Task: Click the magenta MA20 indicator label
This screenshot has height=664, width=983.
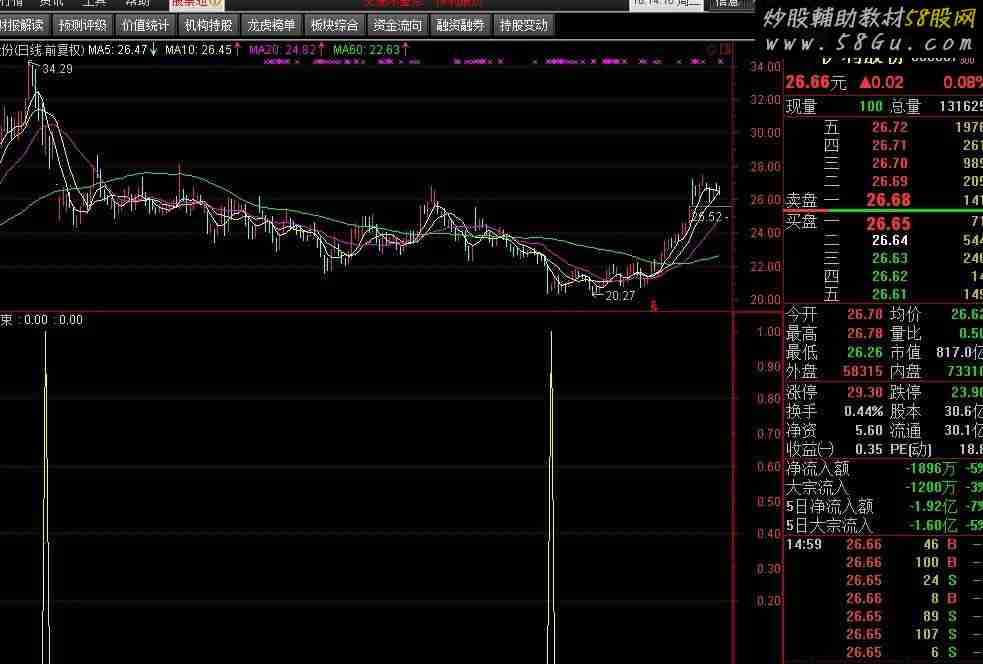Action: (x=282, y=49)
